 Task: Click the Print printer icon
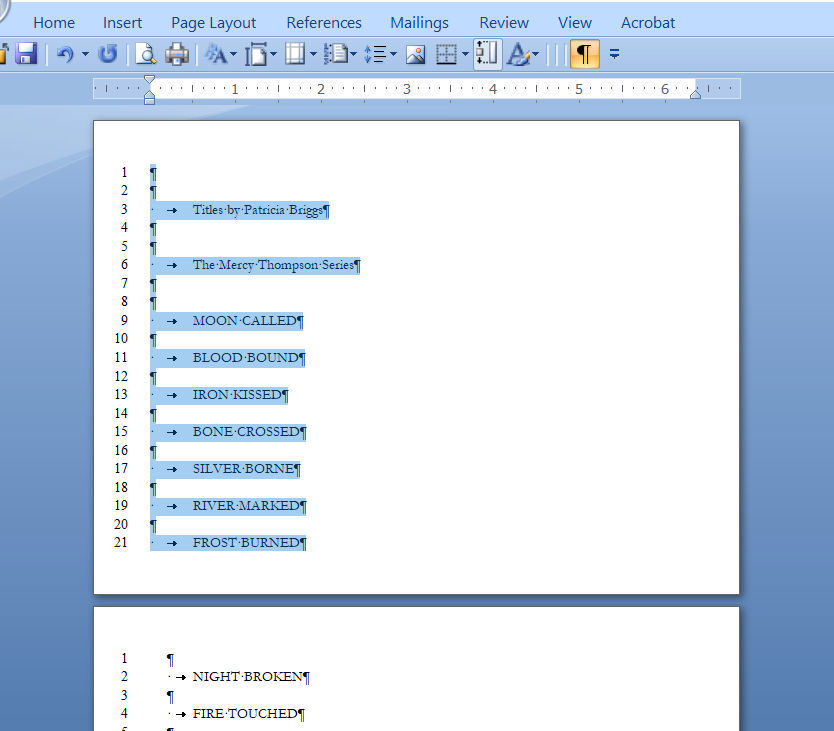[x=177, y=54]
